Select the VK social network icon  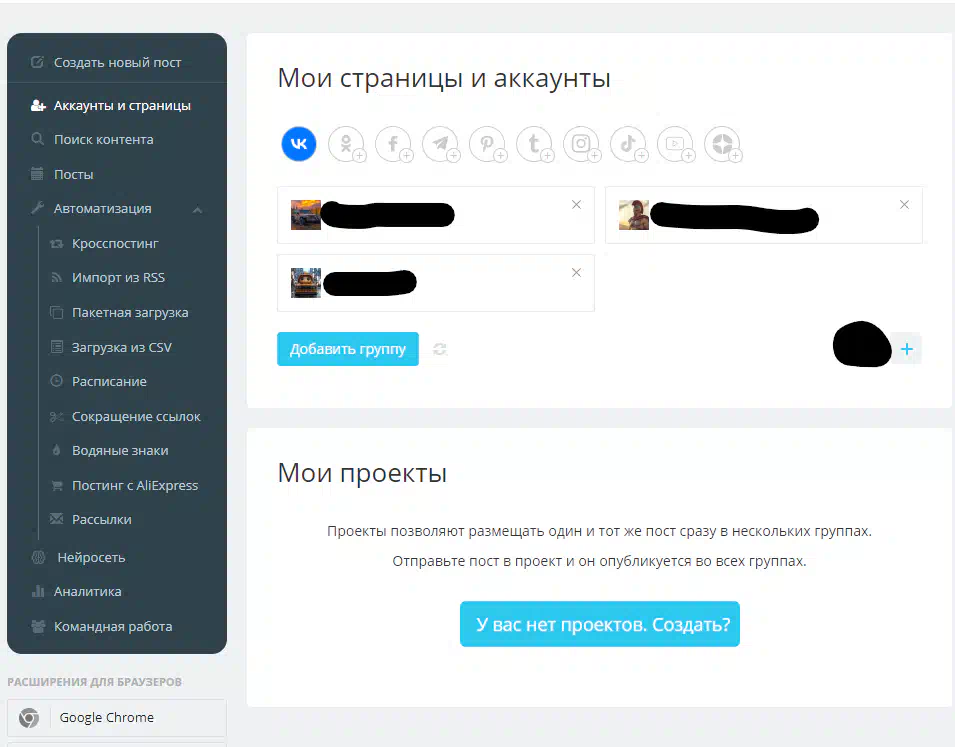click(x=298, y=144)
